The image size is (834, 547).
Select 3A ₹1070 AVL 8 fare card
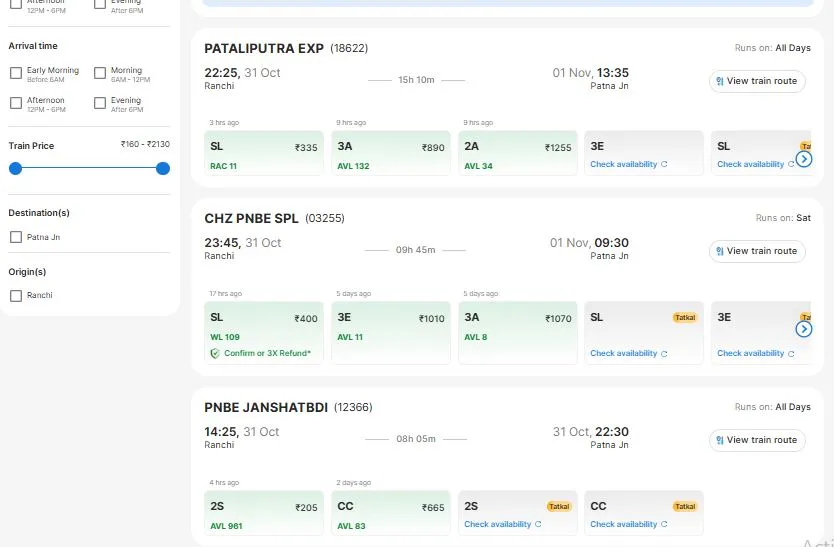[518, 333]
